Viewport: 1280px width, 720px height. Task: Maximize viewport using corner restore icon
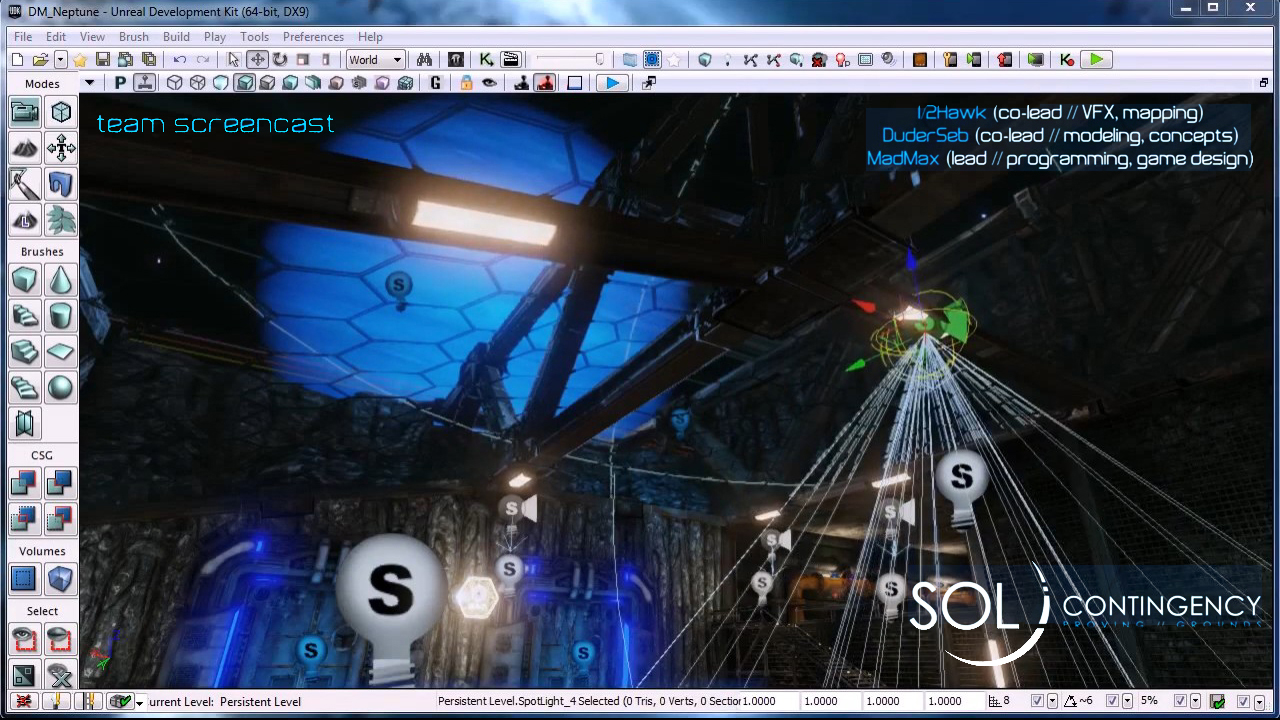click(x=1264, y=83)
